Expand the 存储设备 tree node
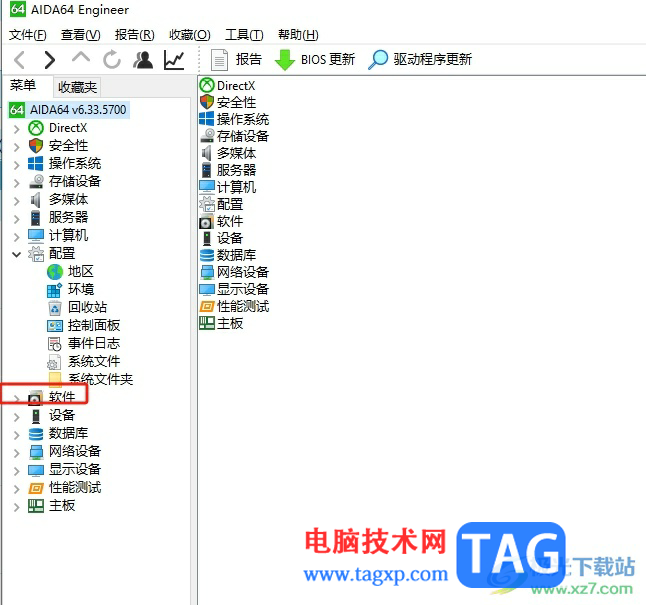The height and width of the screenshot is (605, 646). [x=16, y=183]
